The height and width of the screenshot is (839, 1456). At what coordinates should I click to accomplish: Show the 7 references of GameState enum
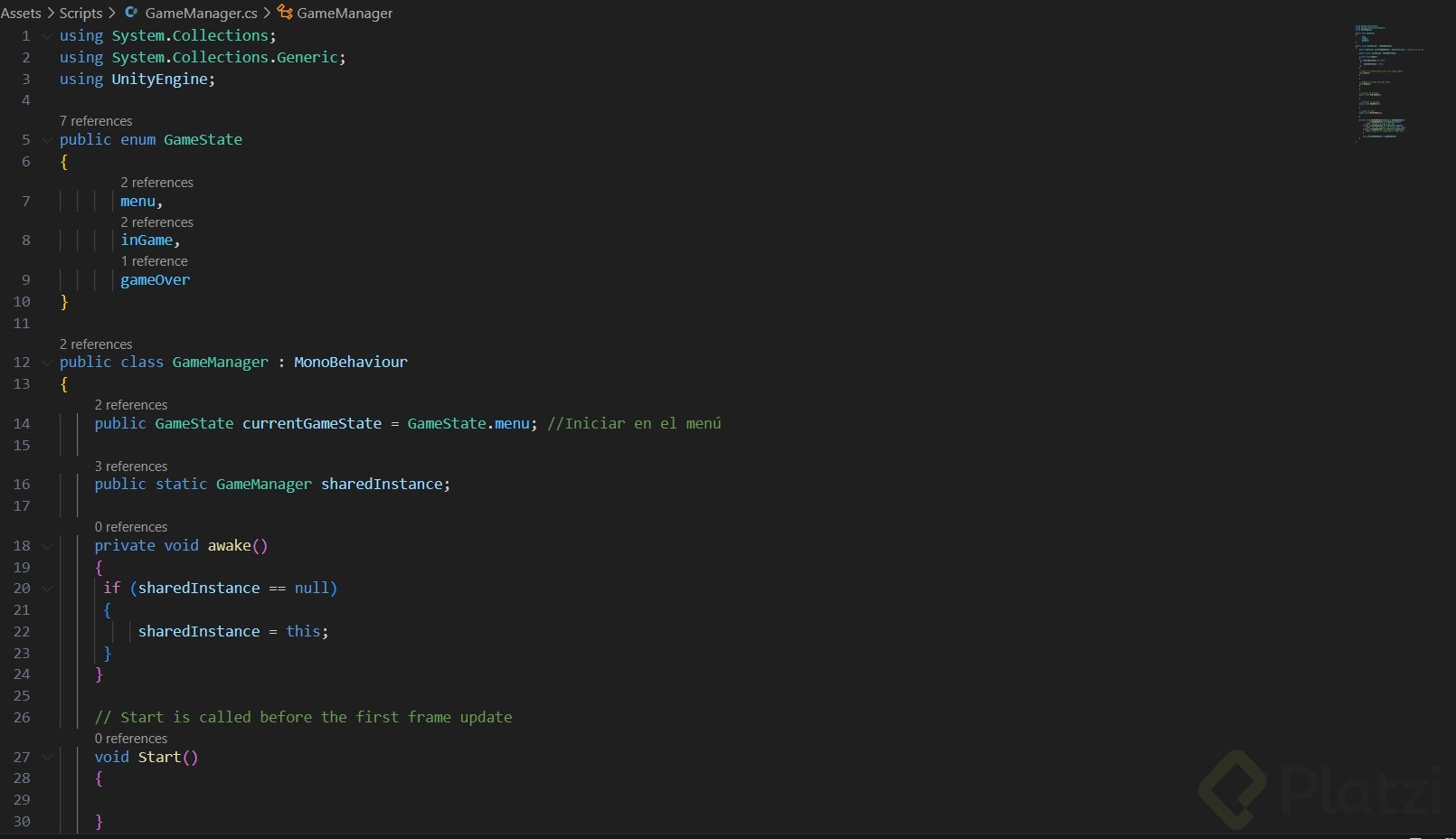[96, 120]
